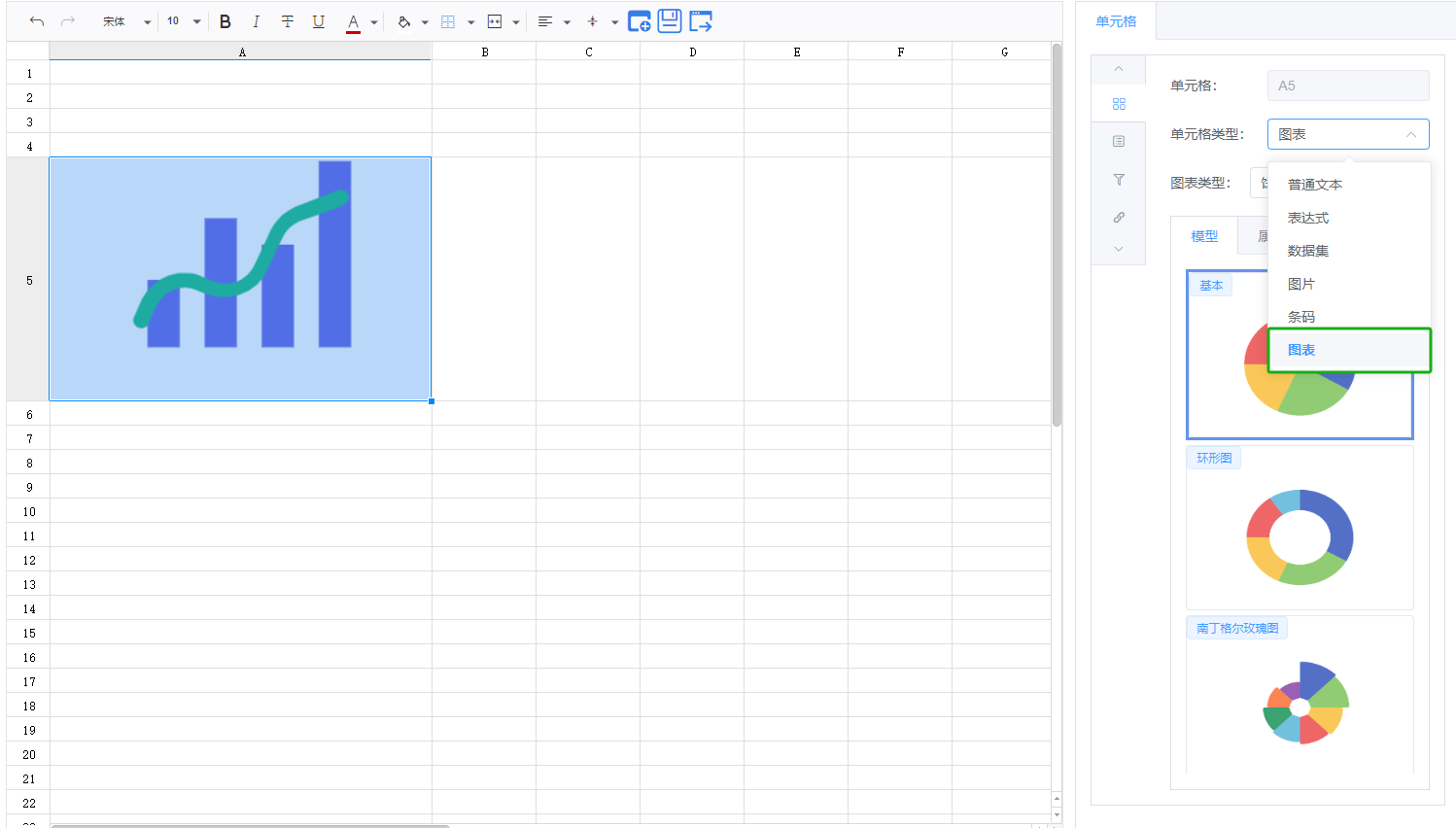Select column G header
Screen dimensions: 1456x828
1002,52
